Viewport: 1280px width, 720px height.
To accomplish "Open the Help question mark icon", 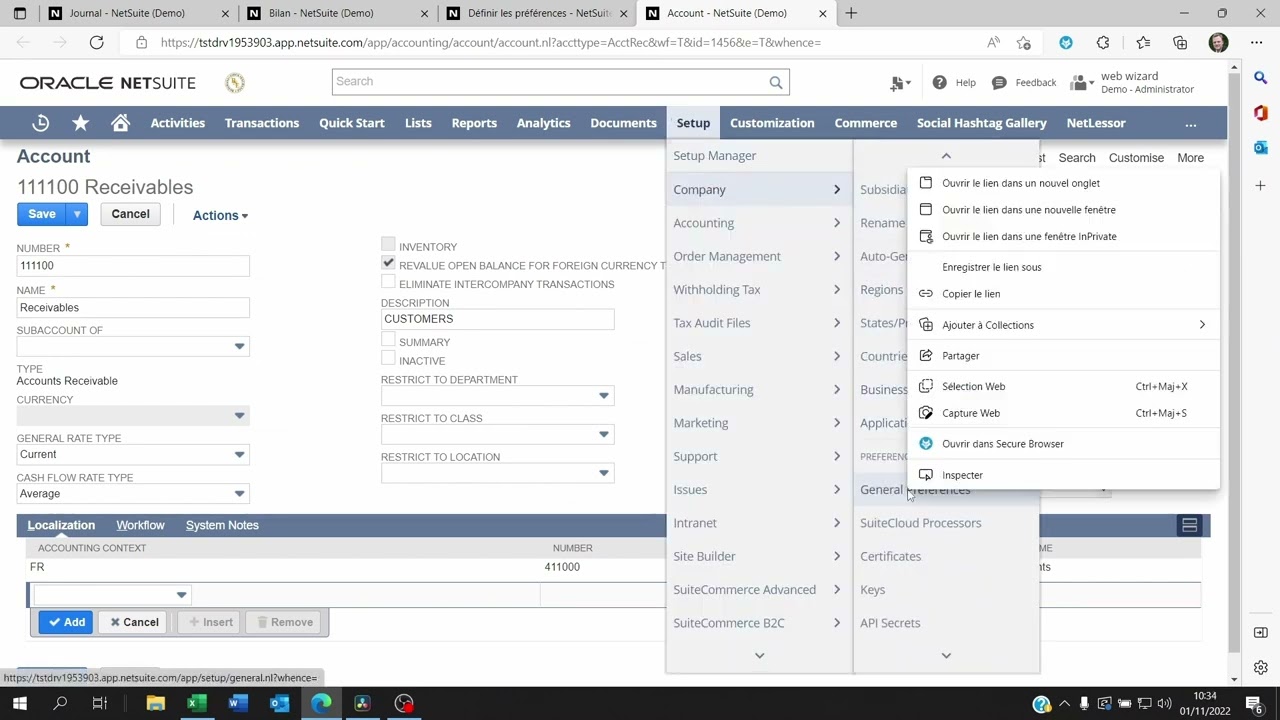I will coord(939,82).
